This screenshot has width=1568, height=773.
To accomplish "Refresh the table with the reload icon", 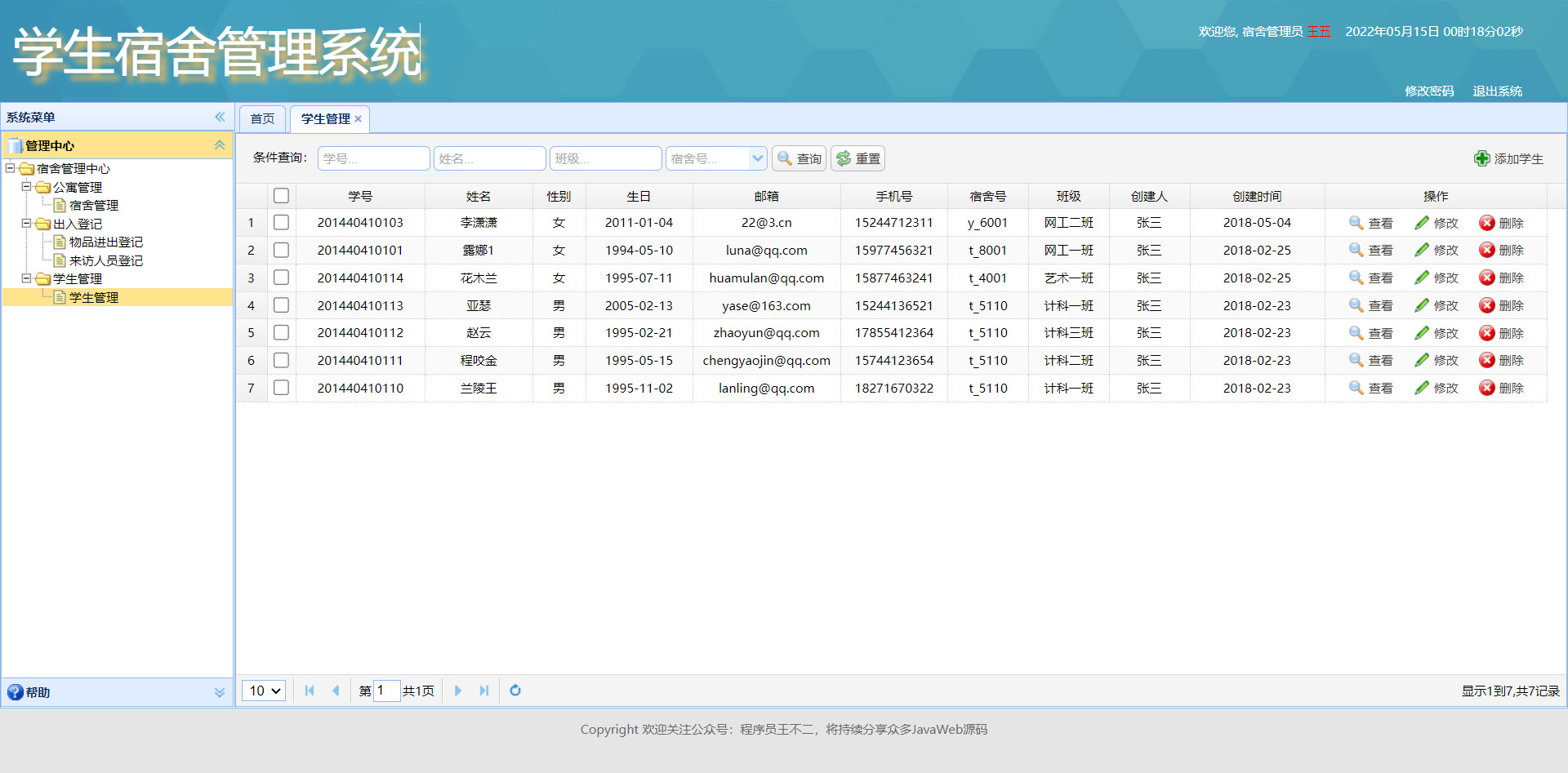I will 514,691.
